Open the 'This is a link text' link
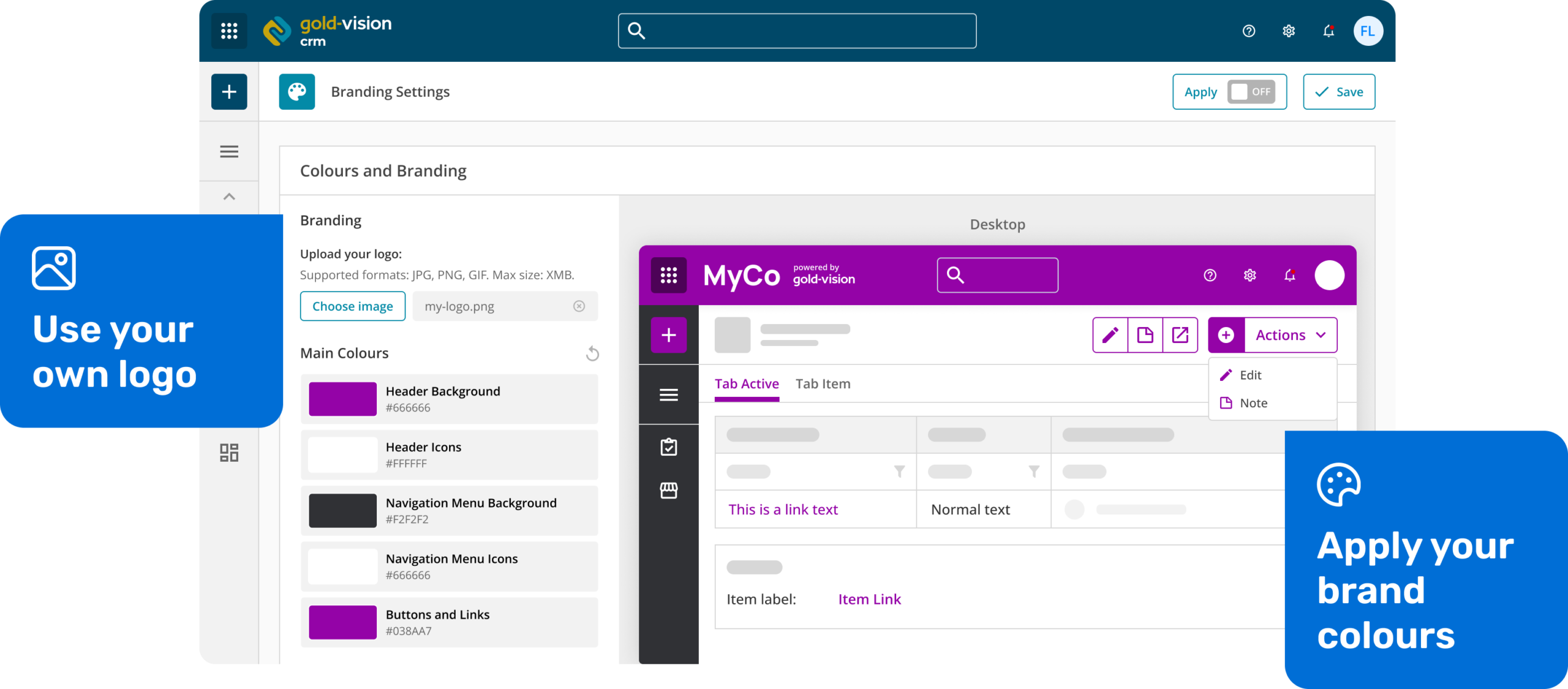 (x=783, y=510)
